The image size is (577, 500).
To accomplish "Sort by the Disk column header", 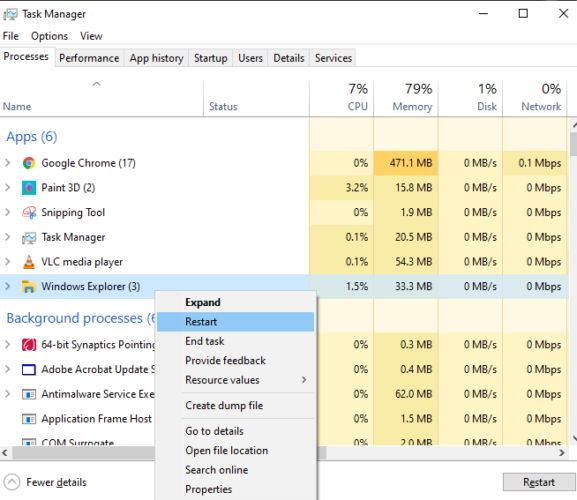I will coord(470,98).
